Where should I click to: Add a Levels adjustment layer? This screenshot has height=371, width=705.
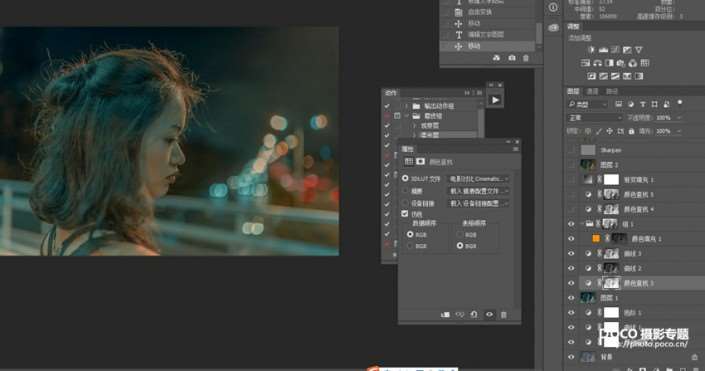[603, 50]
